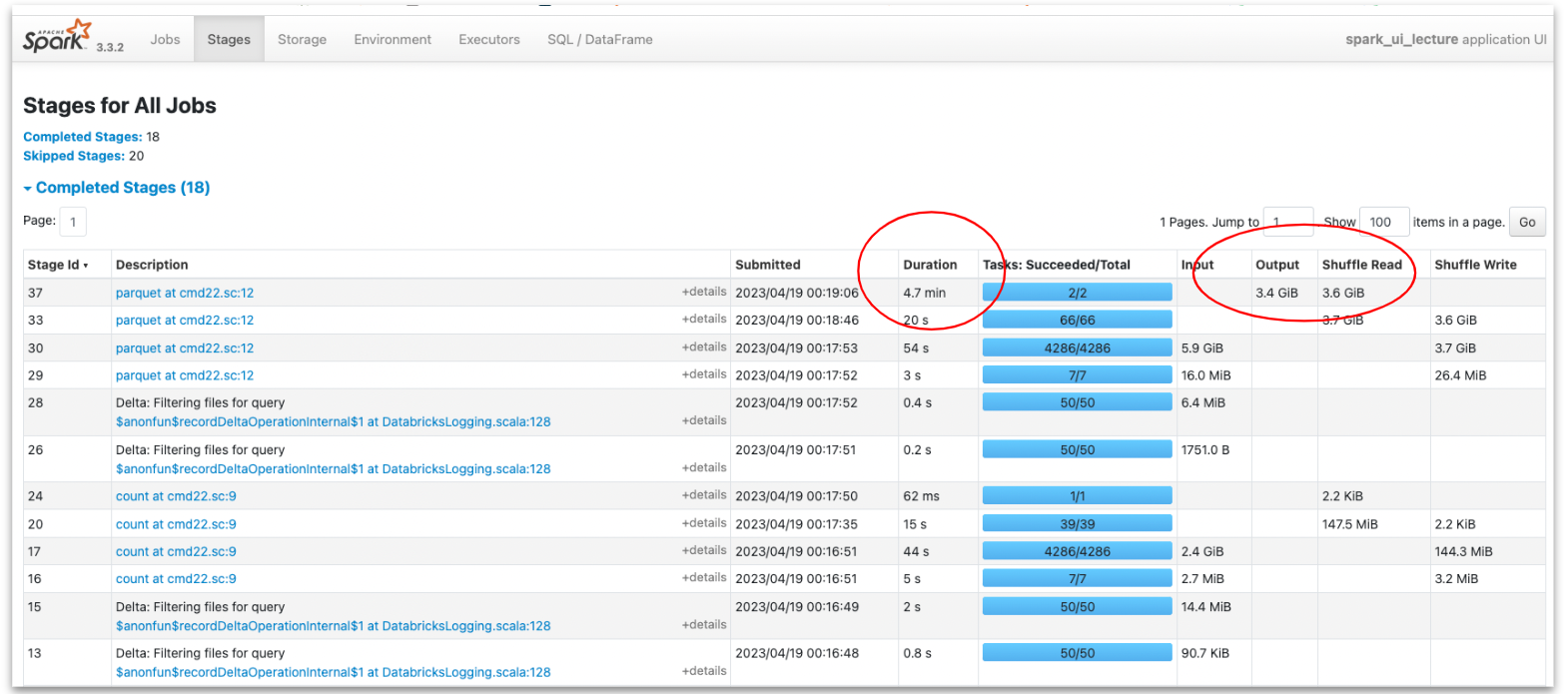Open parquet at cmd22.sc:12 link for stage 30
The image size is (1568, 694).
tap(185, 348)
